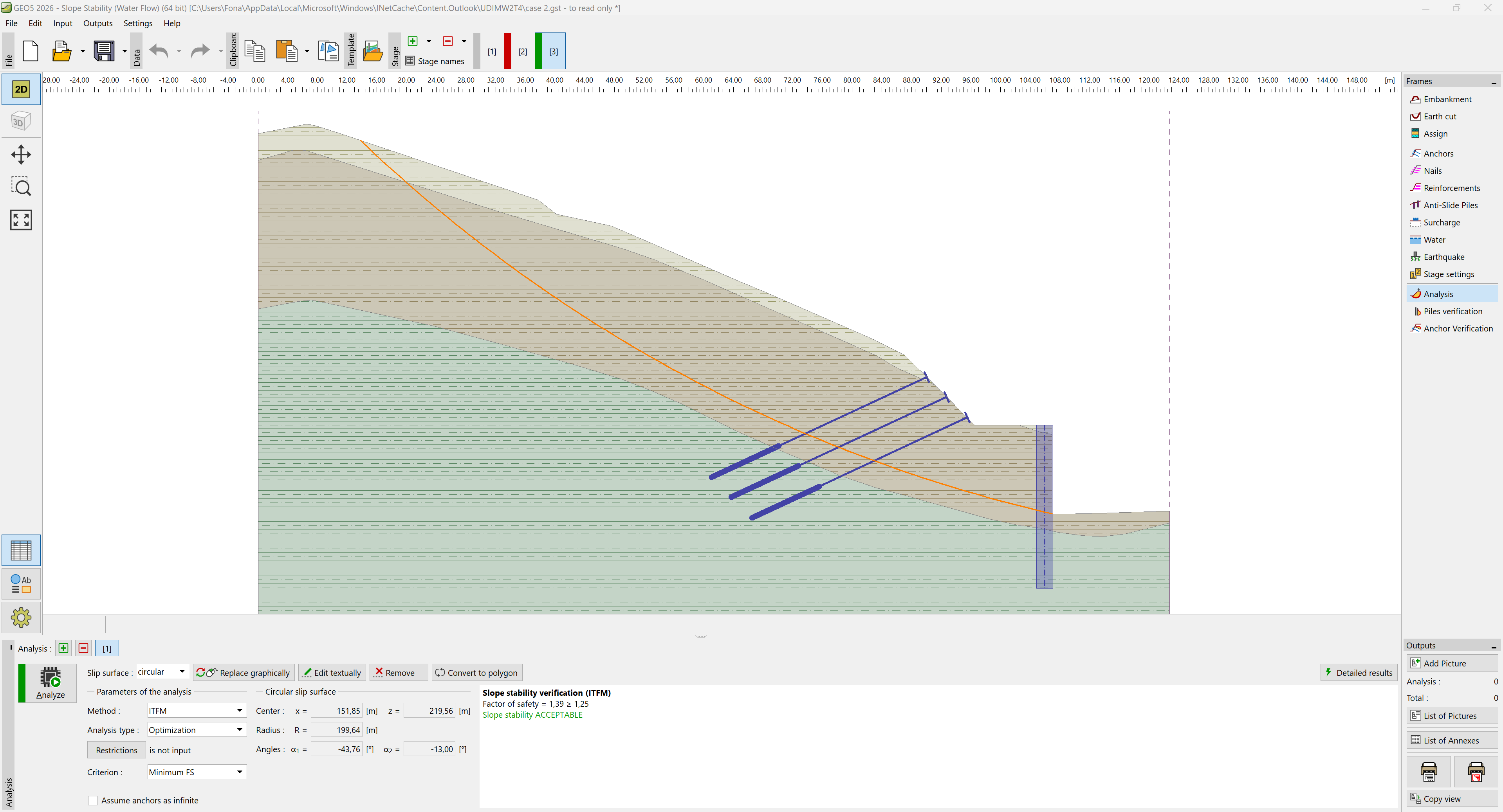Screen dimensions: 1503x812
Task: Open the Method ITFM dropdown
Action: point(197,711)
